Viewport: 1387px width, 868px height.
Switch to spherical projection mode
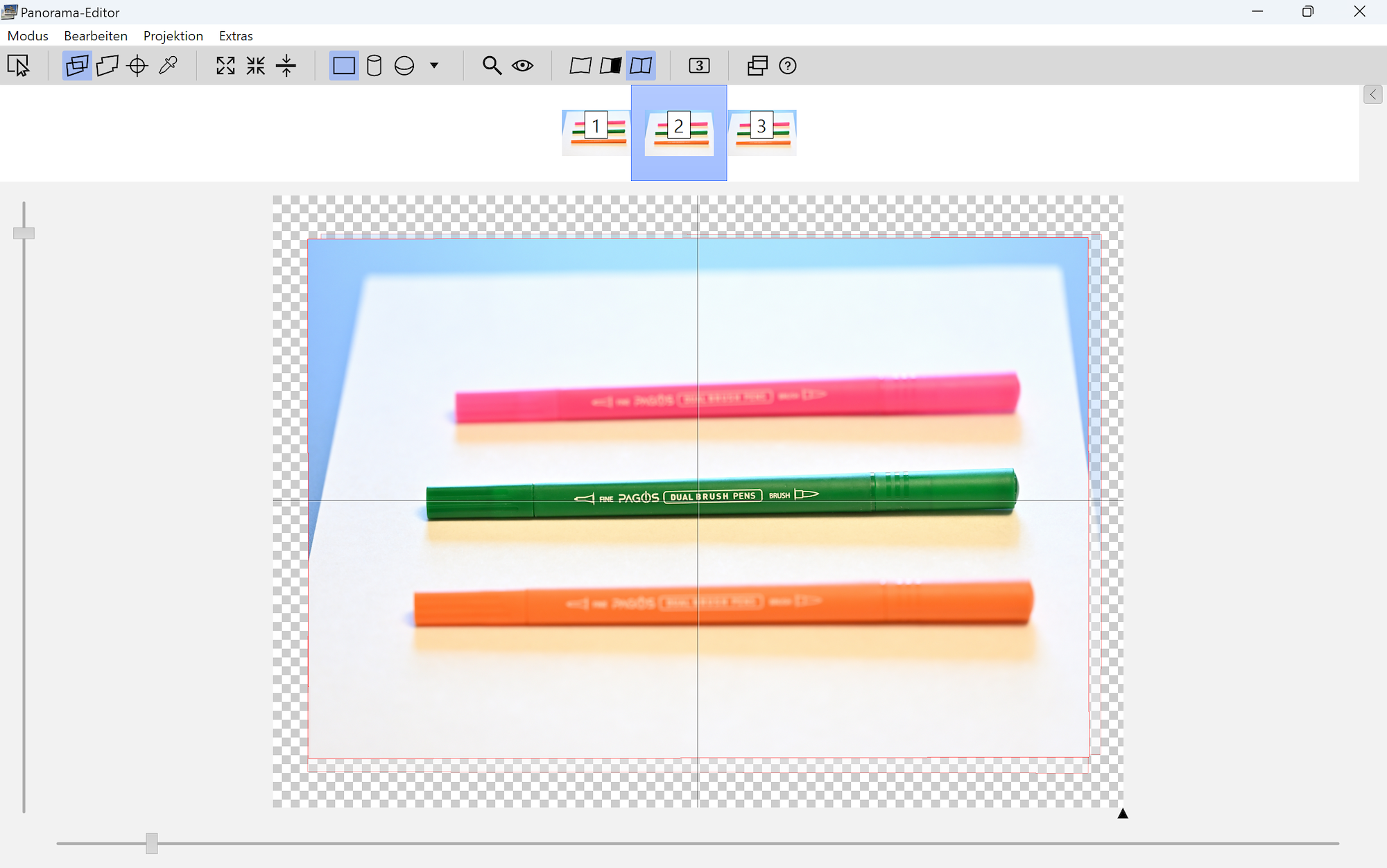(404, 66)
